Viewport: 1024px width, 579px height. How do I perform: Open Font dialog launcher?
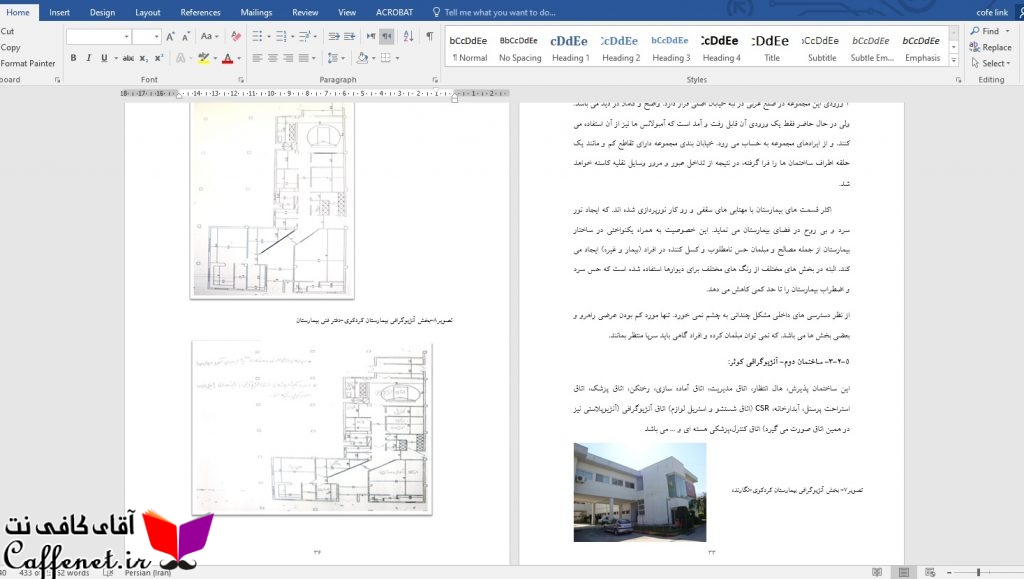tap(241, 80)
